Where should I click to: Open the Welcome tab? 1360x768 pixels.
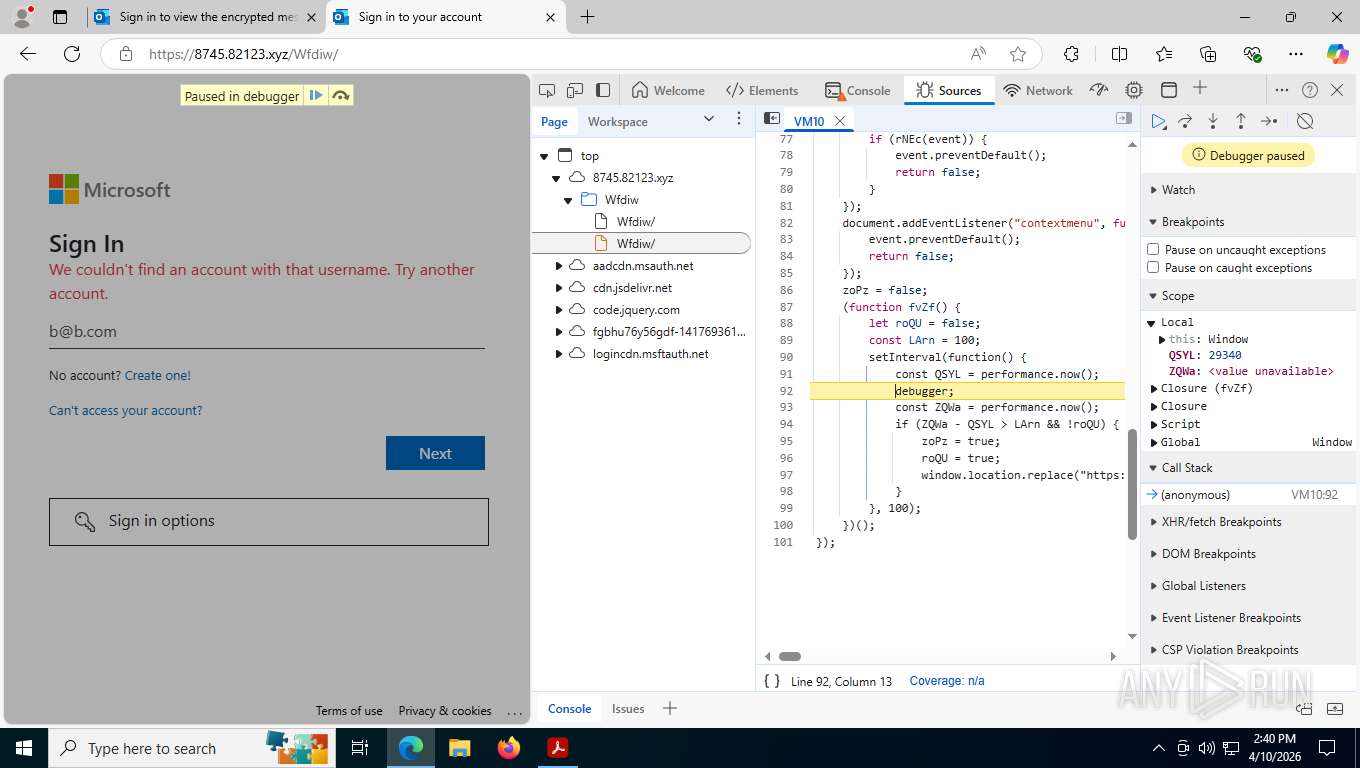click(668, 90)
